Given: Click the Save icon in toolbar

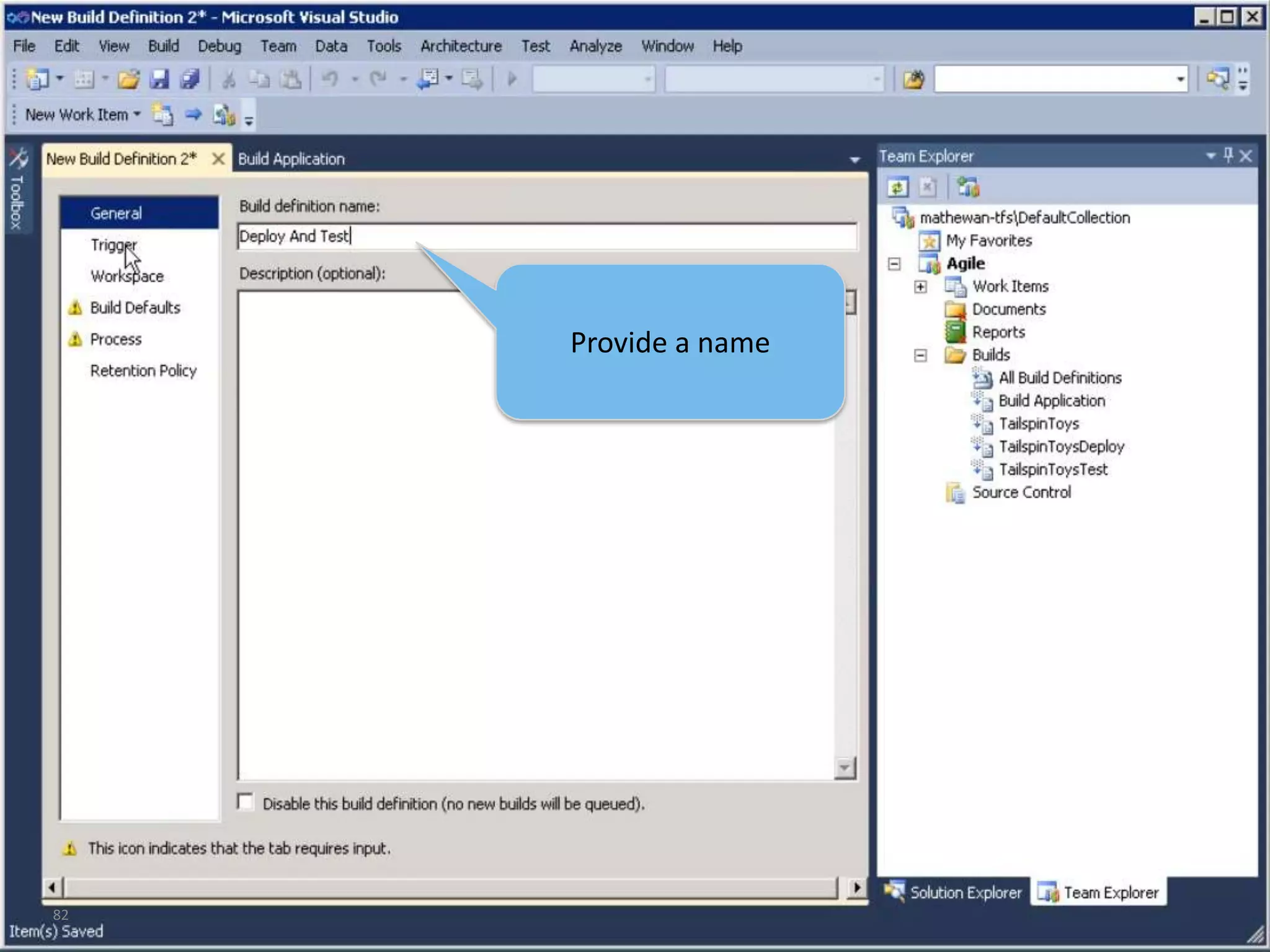Looking at the screenshot, I should coord(159,79).
